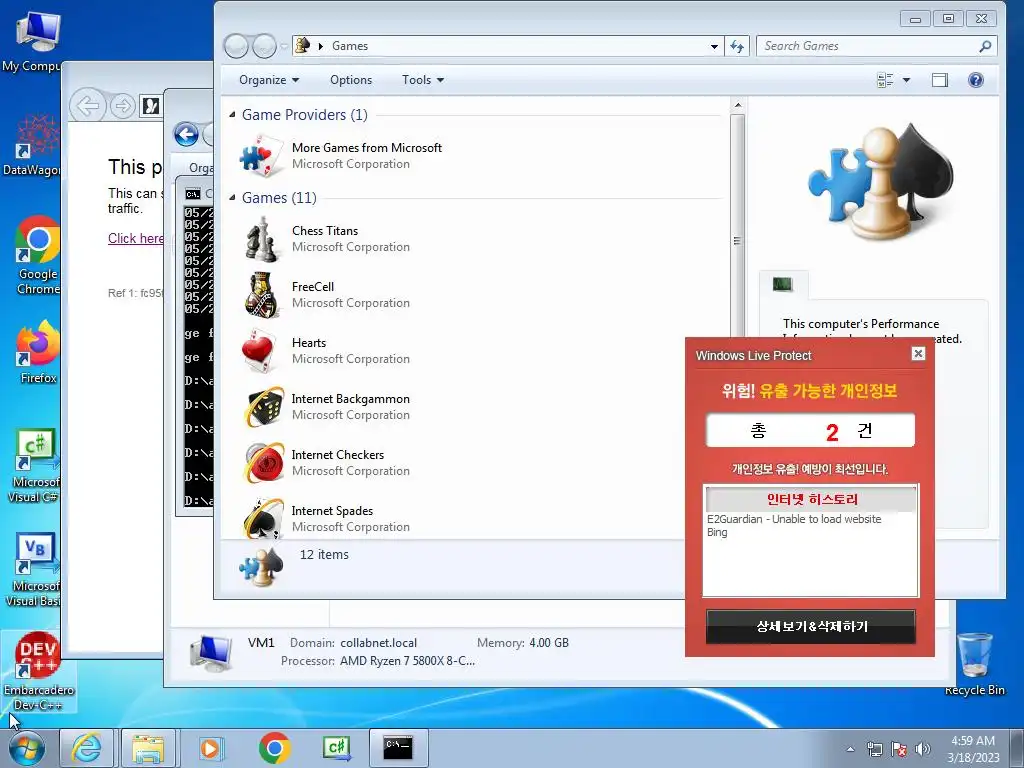Select 'E2Guardian - Unable to load website' entry
This screenshot has height=768, width=1024.
click(x=794, y=519)
